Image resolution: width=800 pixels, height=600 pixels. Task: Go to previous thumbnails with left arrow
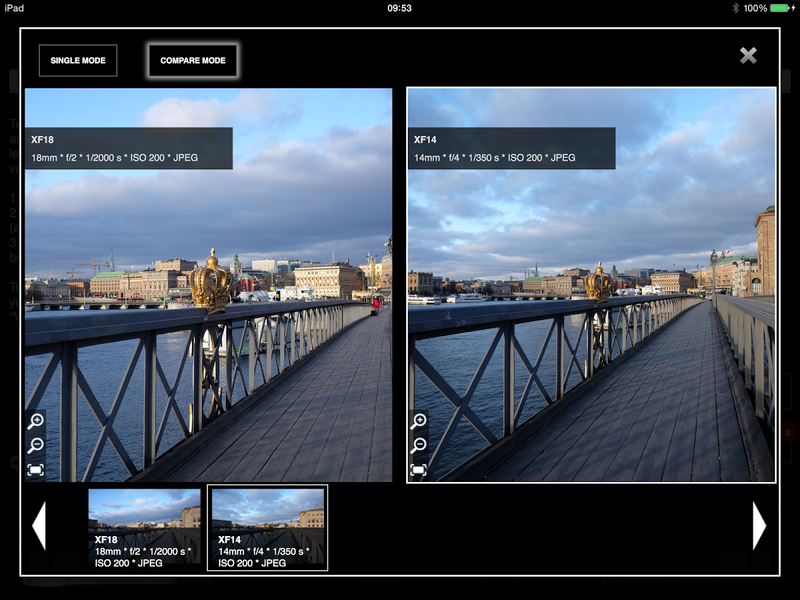point(39,526)
